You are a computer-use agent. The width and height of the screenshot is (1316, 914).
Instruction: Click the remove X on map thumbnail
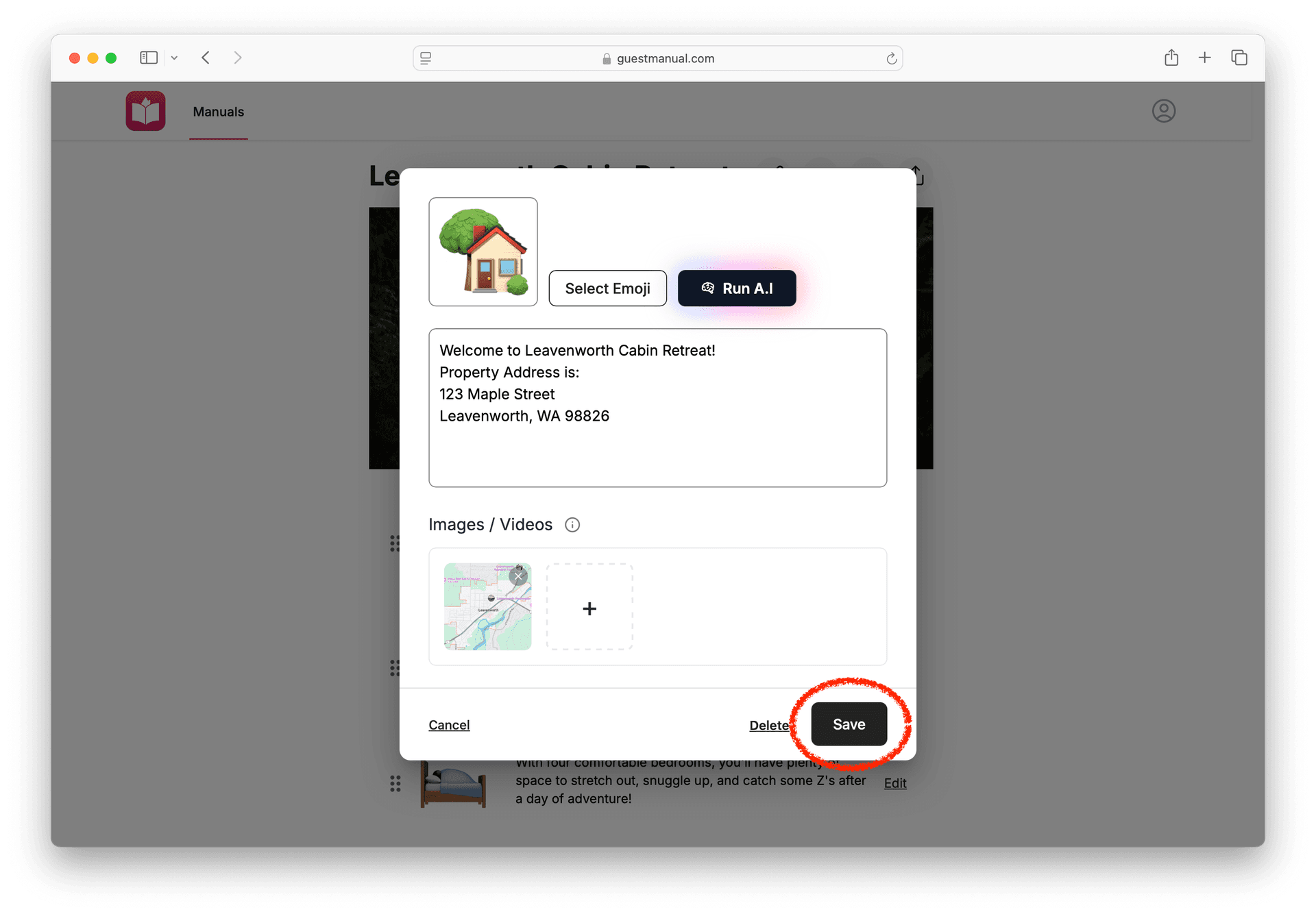(519, 573)
